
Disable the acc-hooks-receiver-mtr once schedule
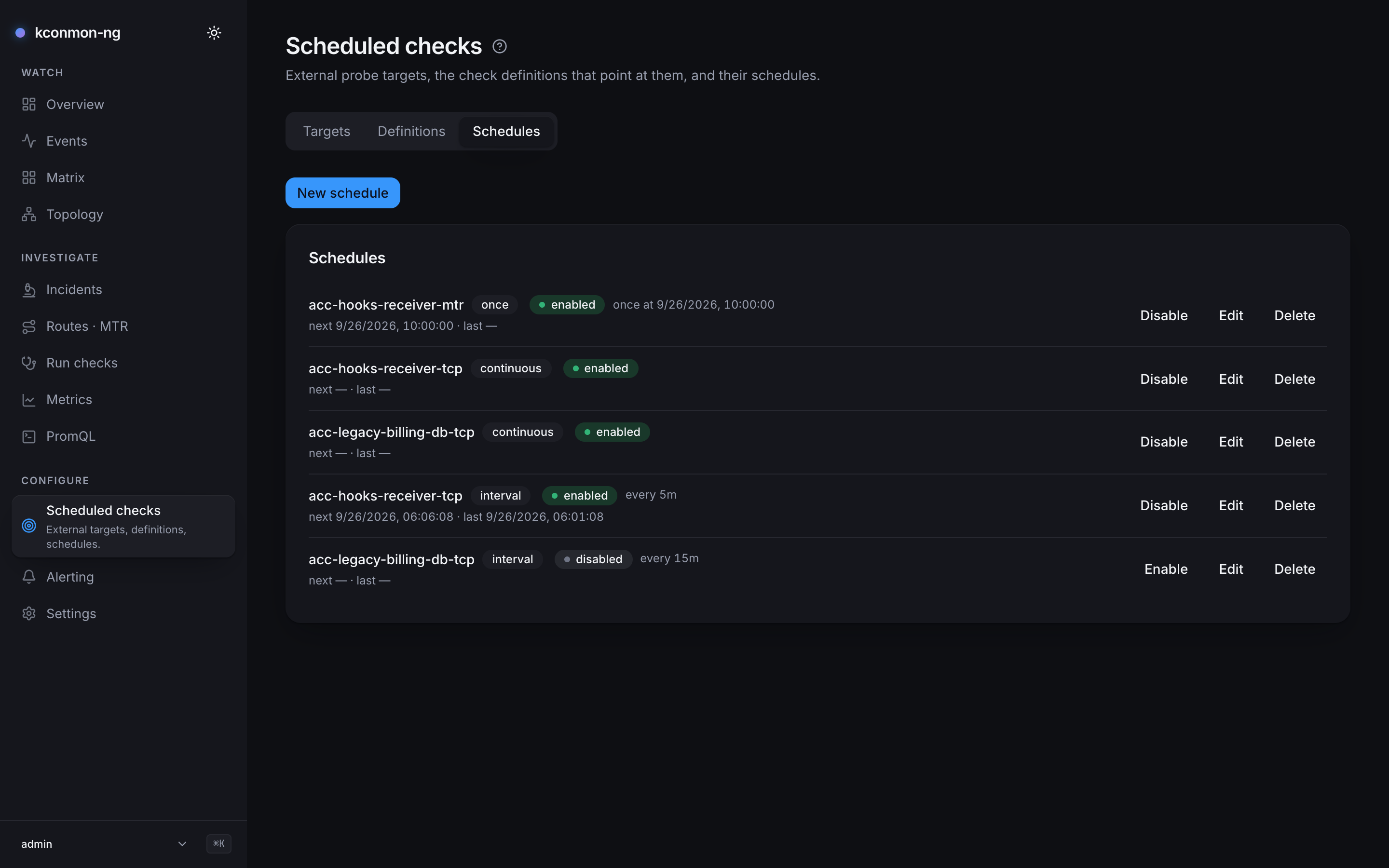click(1163, 315)
